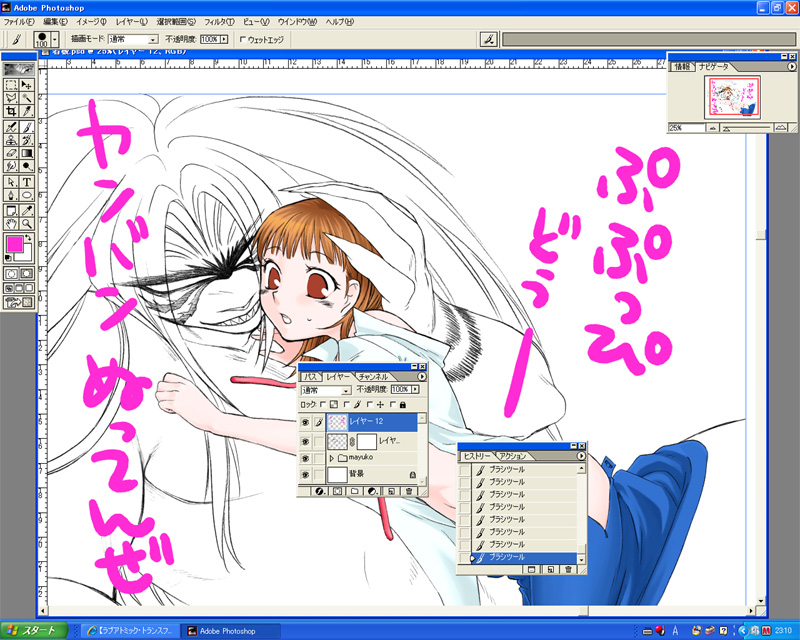
Task: Select the Magic Wand tool
Action: pyautogui.click(x=27, y=98)
